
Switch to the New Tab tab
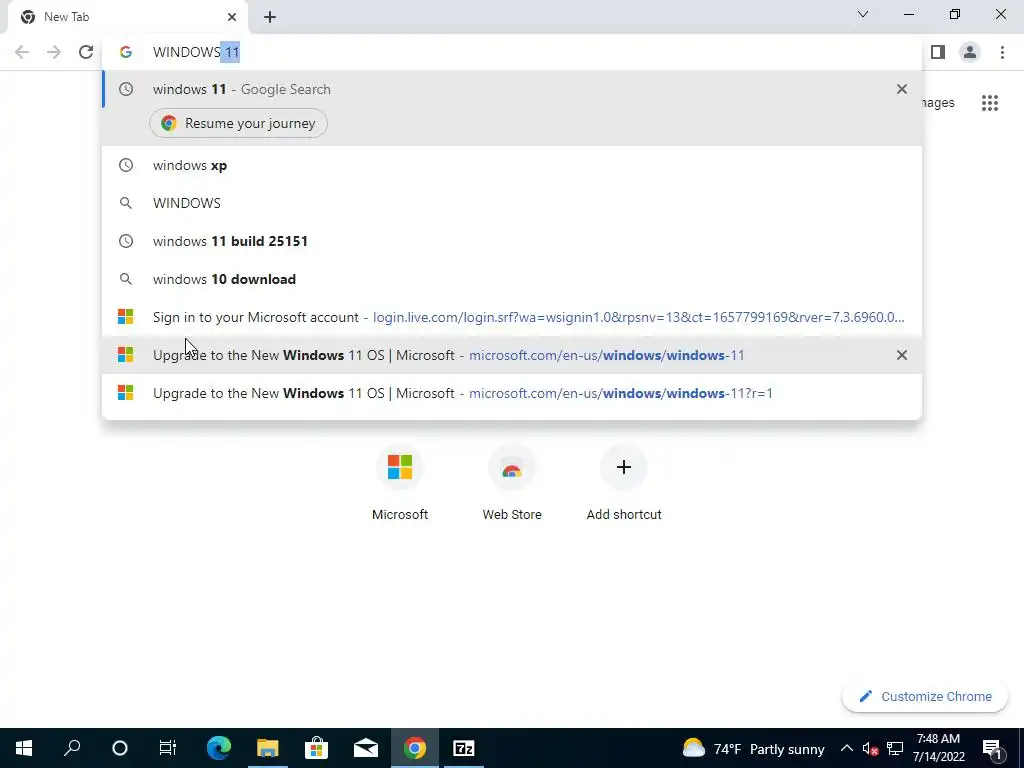click(x=127, y=17)
